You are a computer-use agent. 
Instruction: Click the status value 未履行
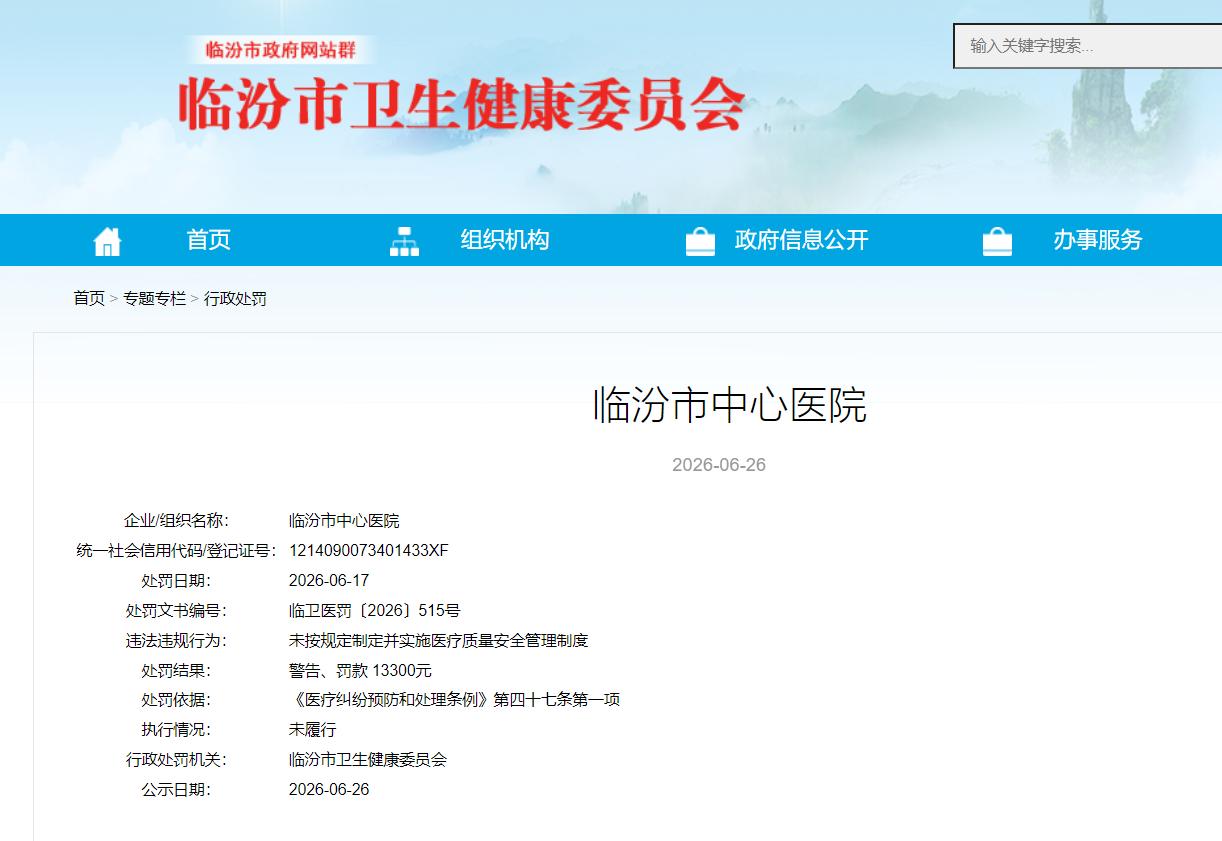(313, 730)
